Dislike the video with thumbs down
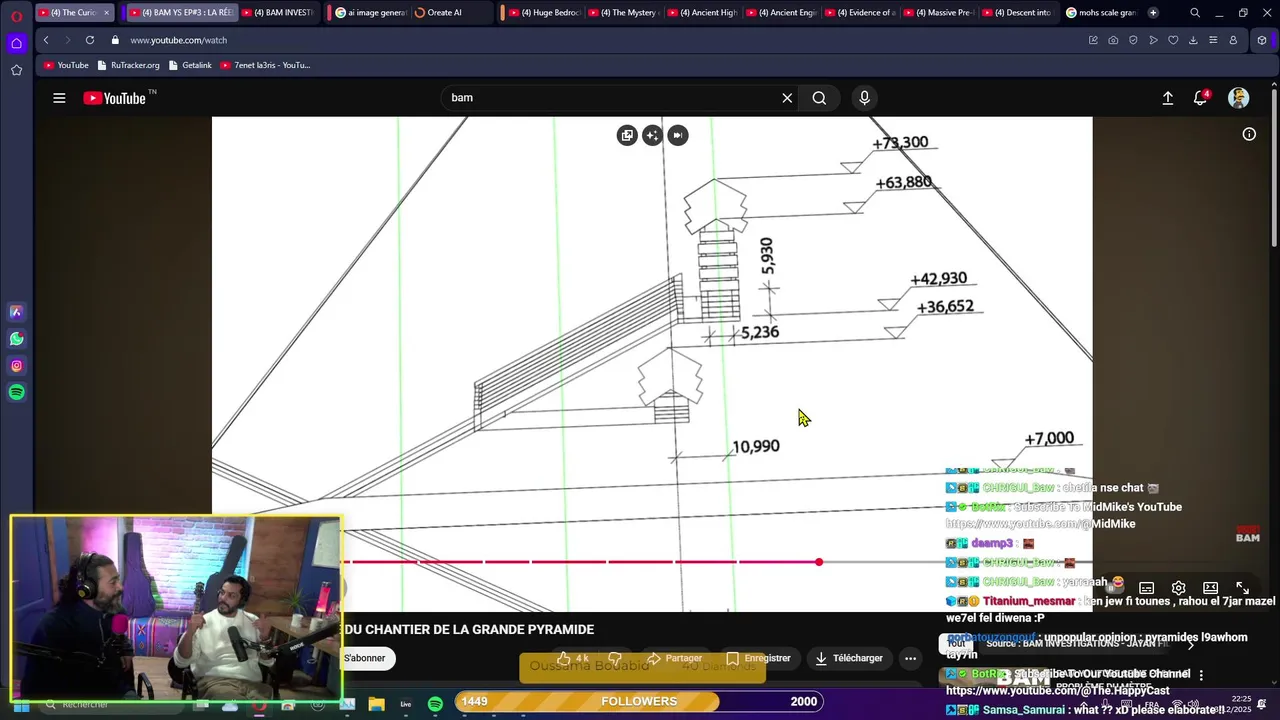Image resolution: width=1280 pixels, height=720 pixels. point(615,658)
